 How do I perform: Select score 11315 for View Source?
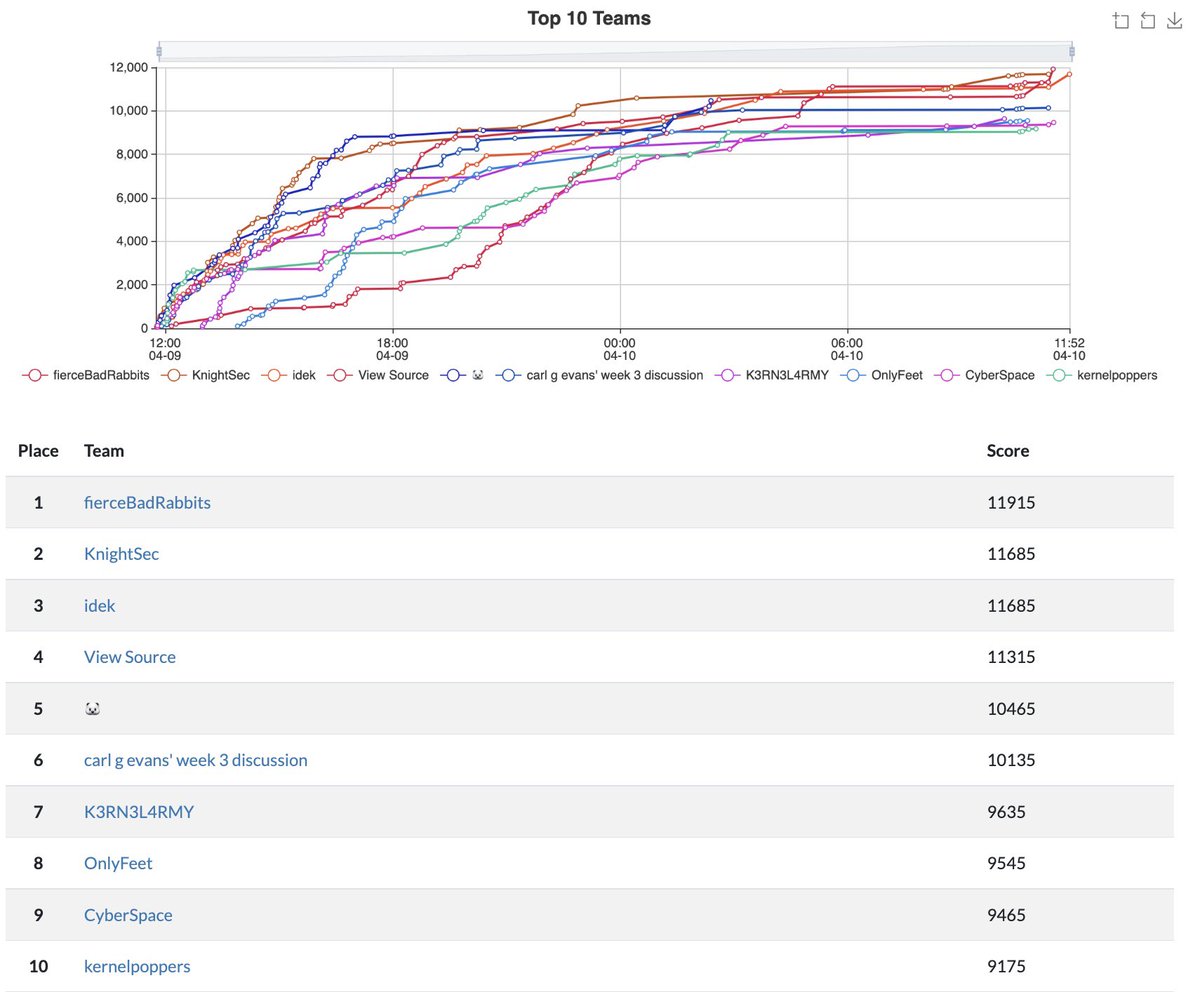[1011, 657]
